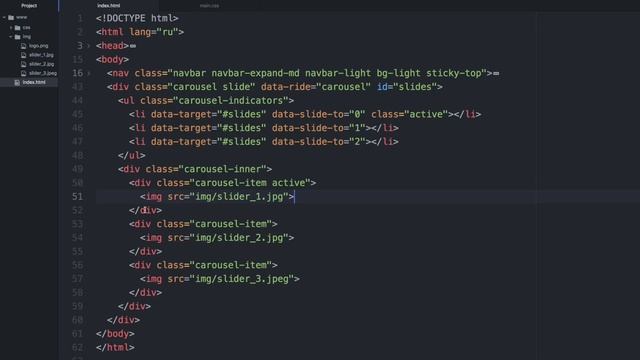Click the opening body tag on line 15
640x360 pixels.
click(113, 60)
